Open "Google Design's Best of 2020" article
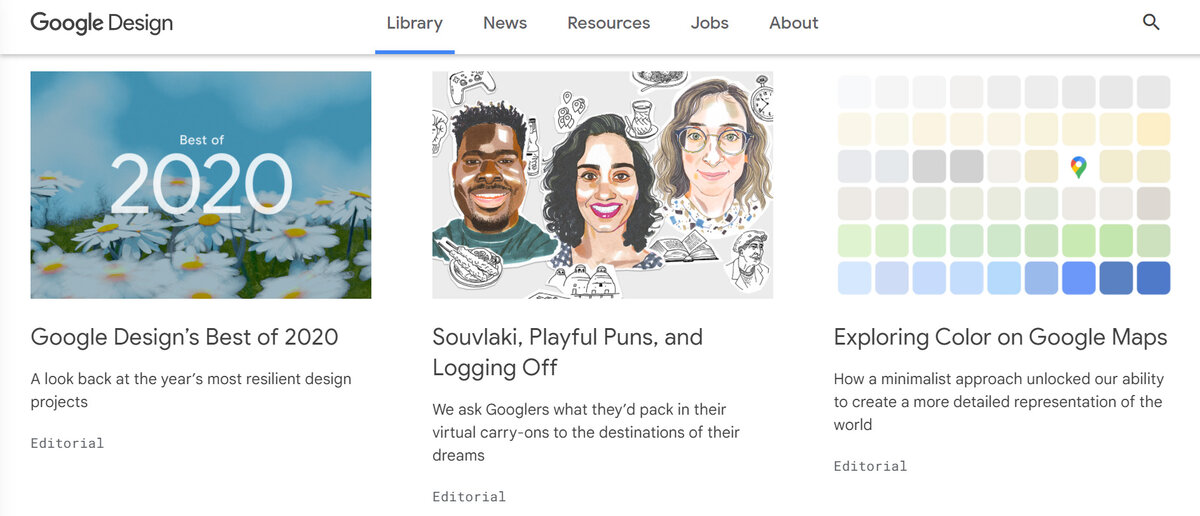 click(x=185, y=337)
